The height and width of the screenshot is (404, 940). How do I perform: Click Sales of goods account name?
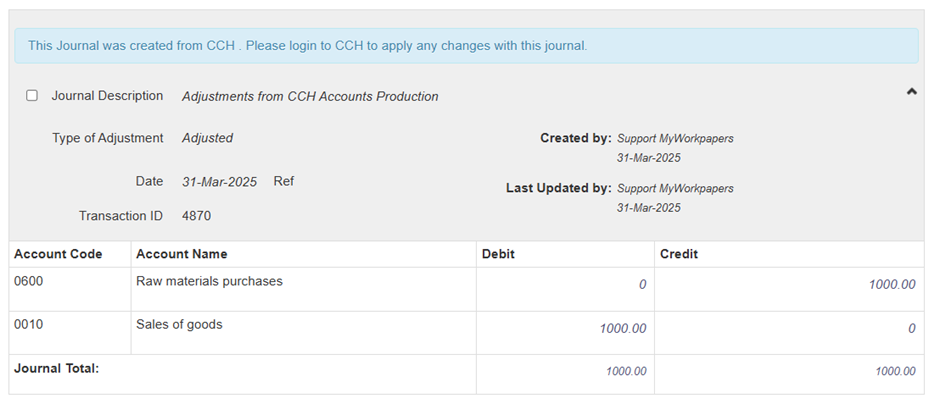pos(179,324)
